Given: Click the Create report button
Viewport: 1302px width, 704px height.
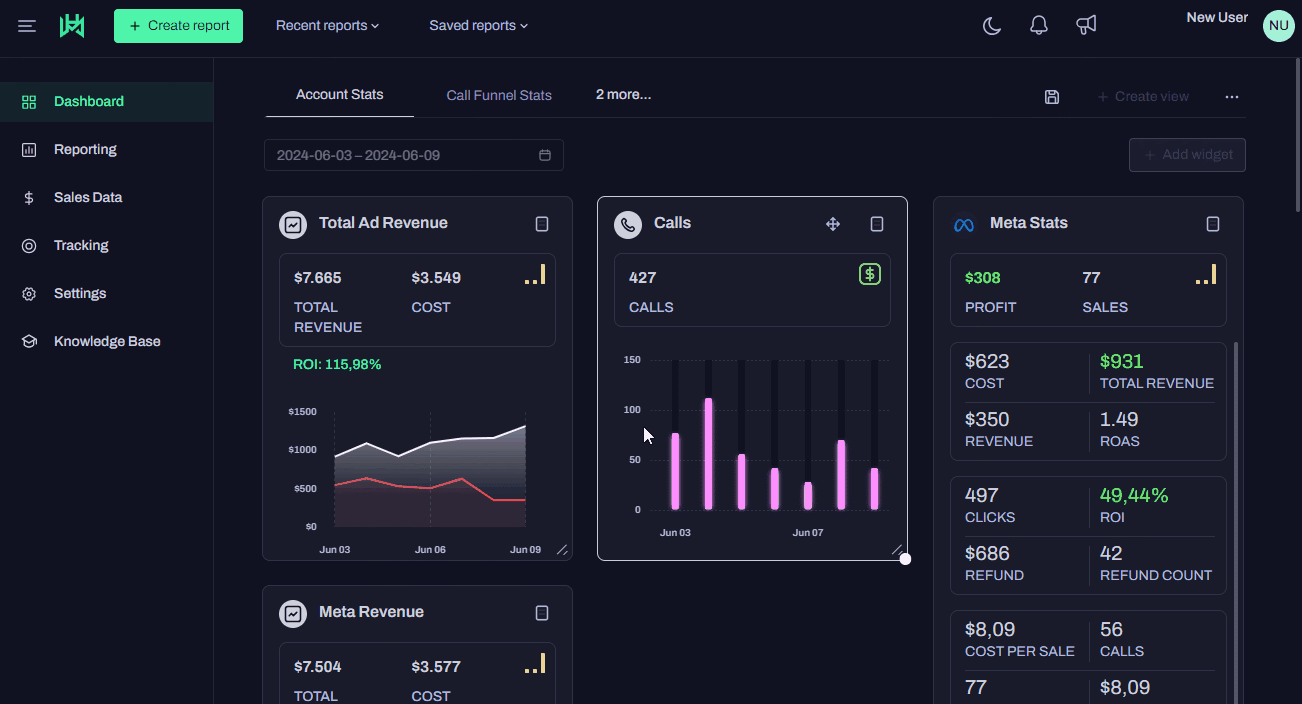Looking at the screenshot, I should point(178,25).
